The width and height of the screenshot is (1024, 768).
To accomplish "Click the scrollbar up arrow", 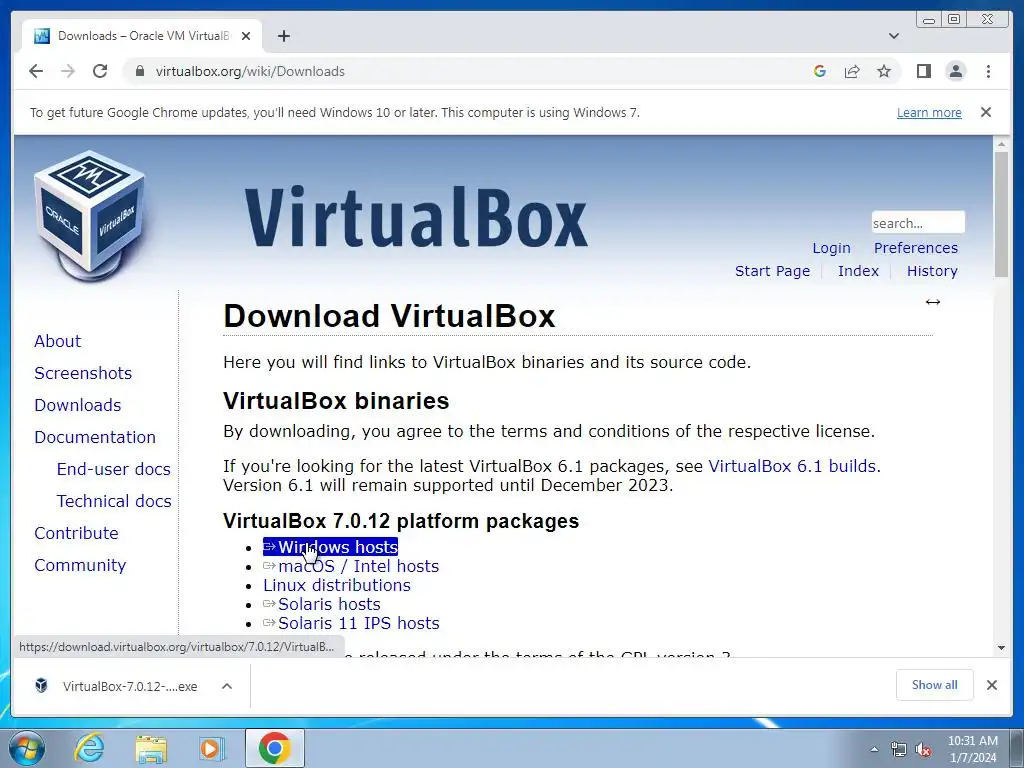I will pyautogui.click(x=1001, y=143).
